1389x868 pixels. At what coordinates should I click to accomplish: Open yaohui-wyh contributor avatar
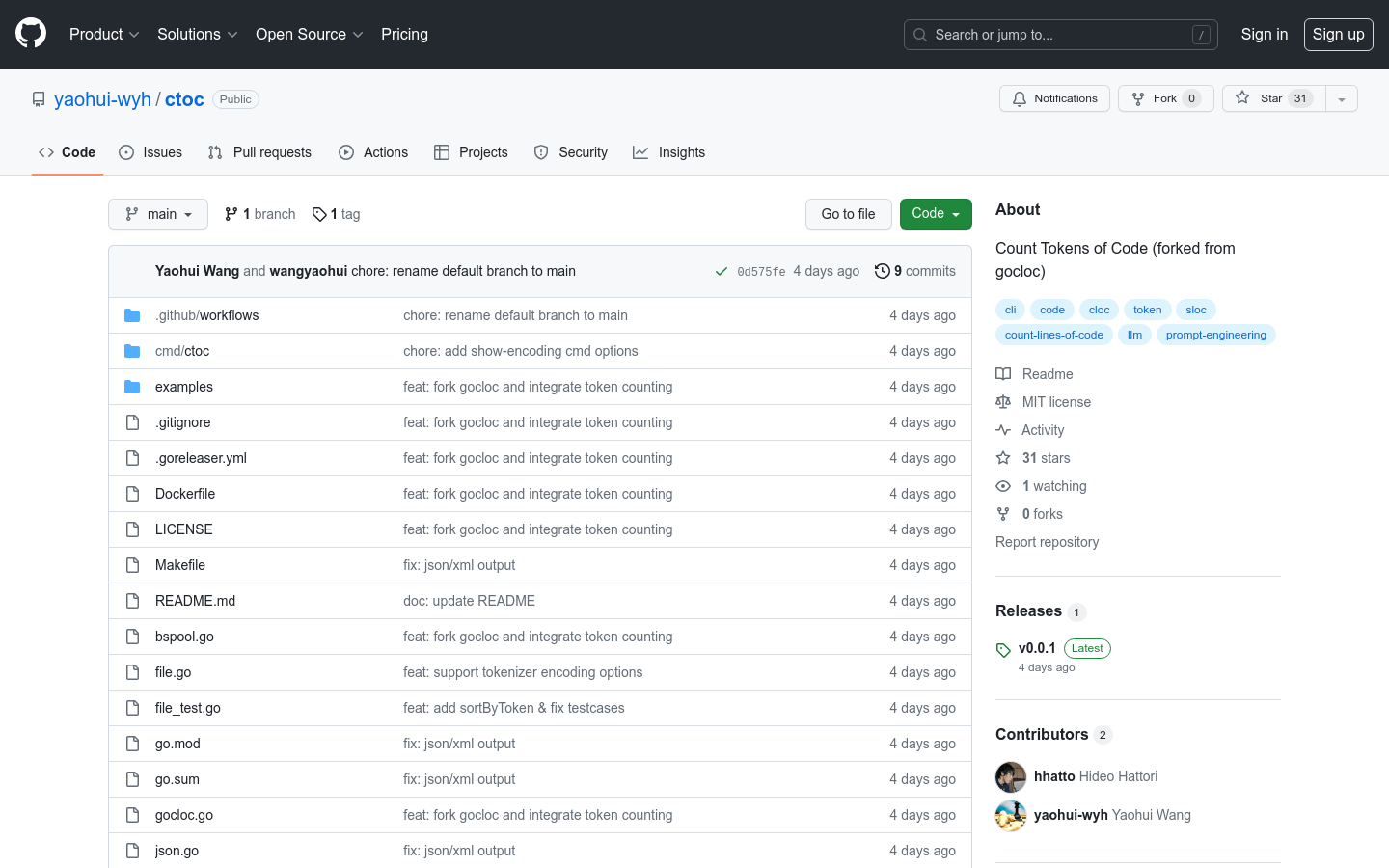(x=1011, y=815)
